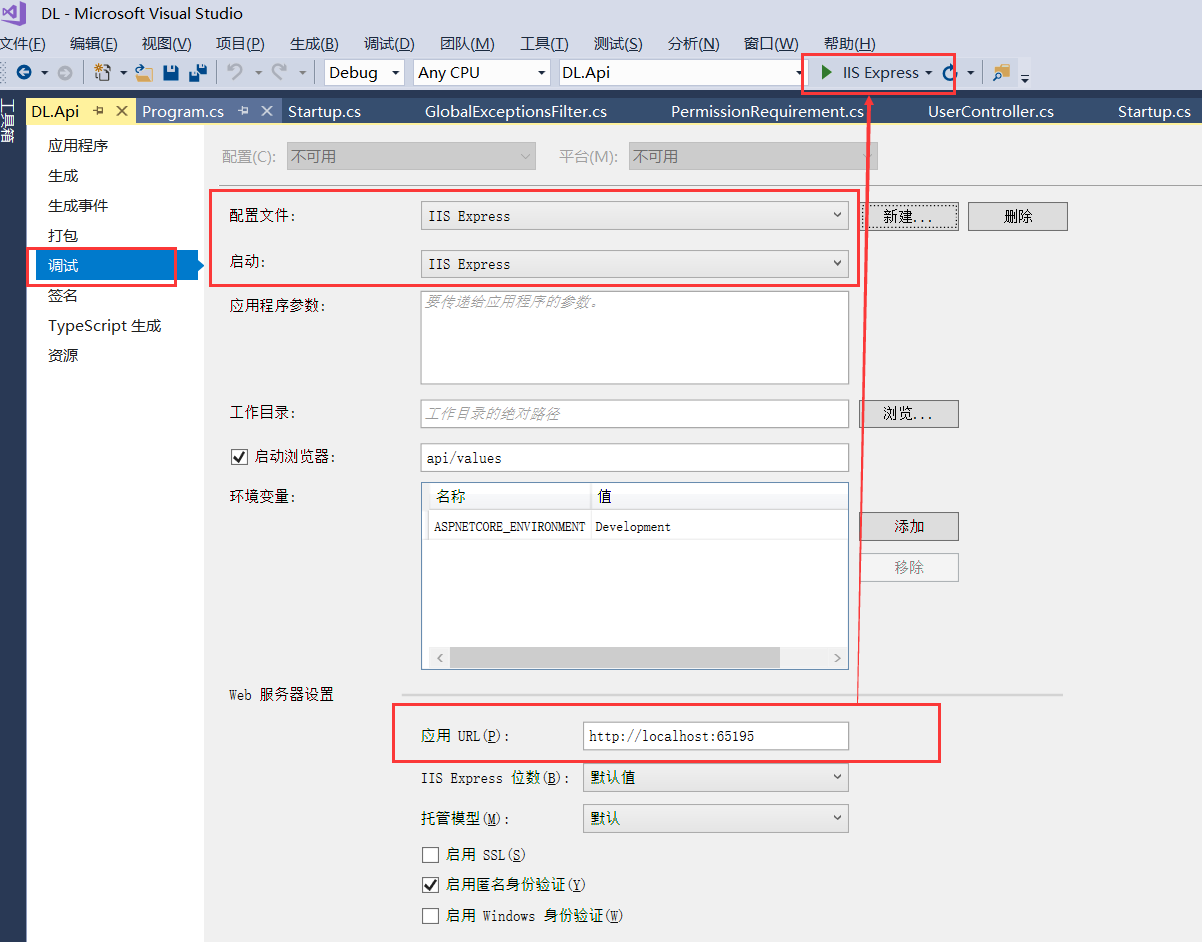This screenshot has width=1202, height=942.
Task: Close the DL.Api tab with its X
Action: click(x=123, y=111)
